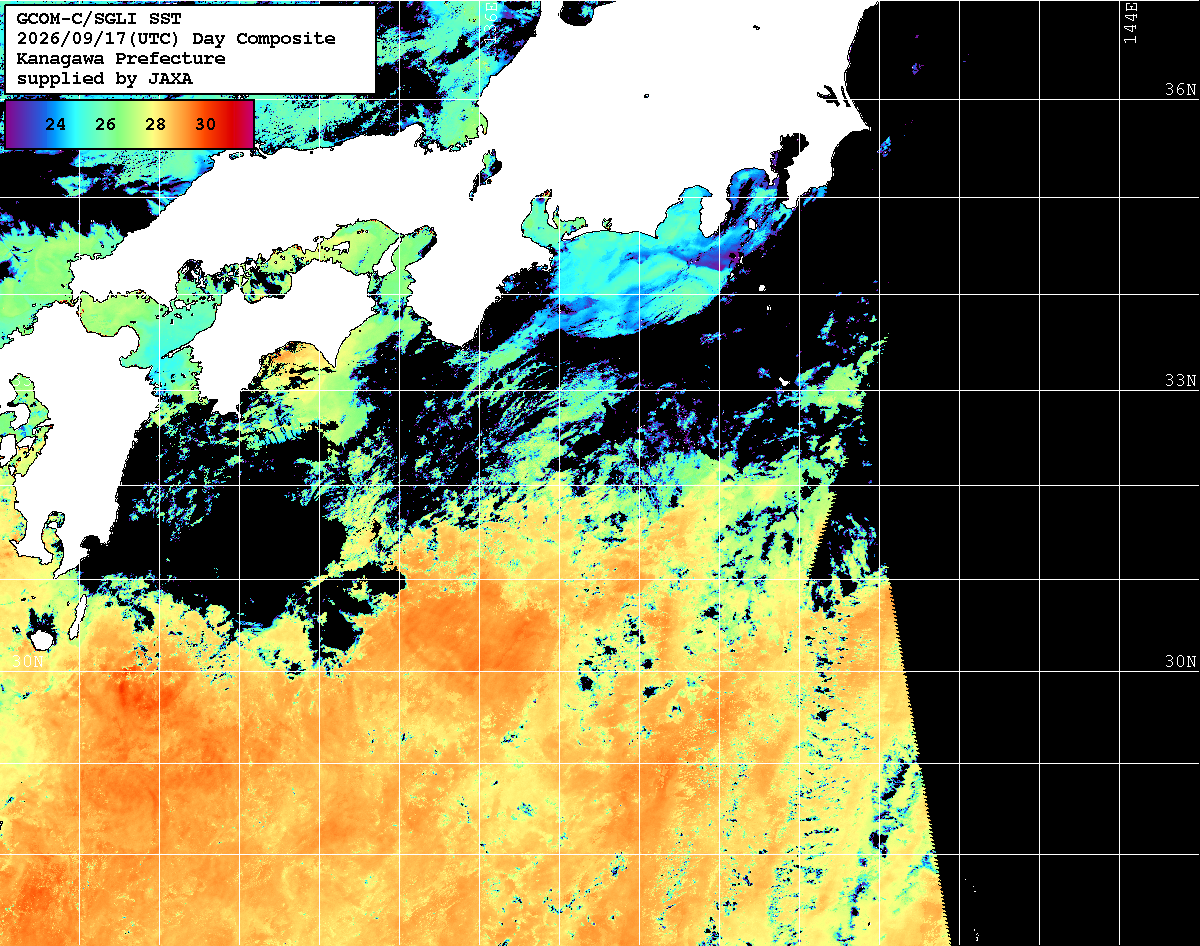1200x946 pixels.
Task: Click the 30N label on left edge
Action: pyautogui.click(x=28, y=662)
